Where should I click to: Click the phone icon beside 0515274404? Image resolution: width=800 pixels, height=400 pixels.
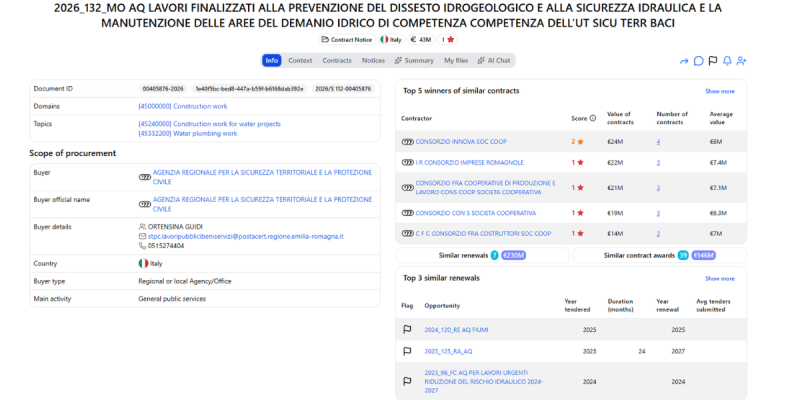coord(142,246)
